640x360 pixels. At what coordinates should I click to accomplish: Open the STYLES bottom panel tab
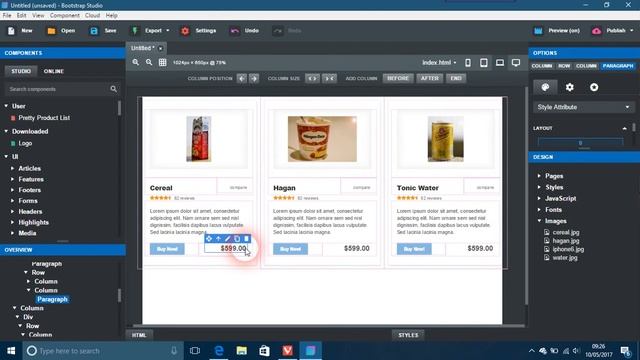click(408, 335)
